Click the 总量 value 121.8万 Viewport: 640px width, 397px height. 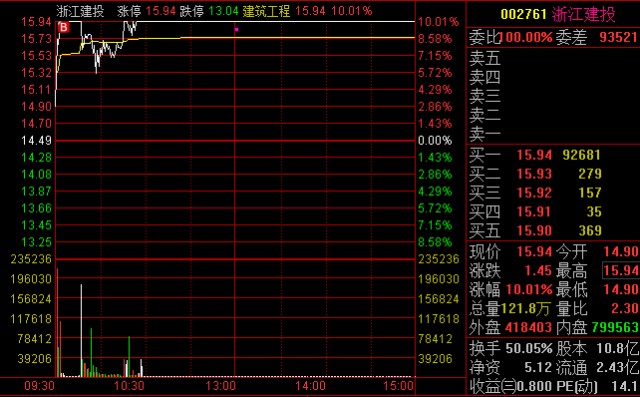[525, 309]
